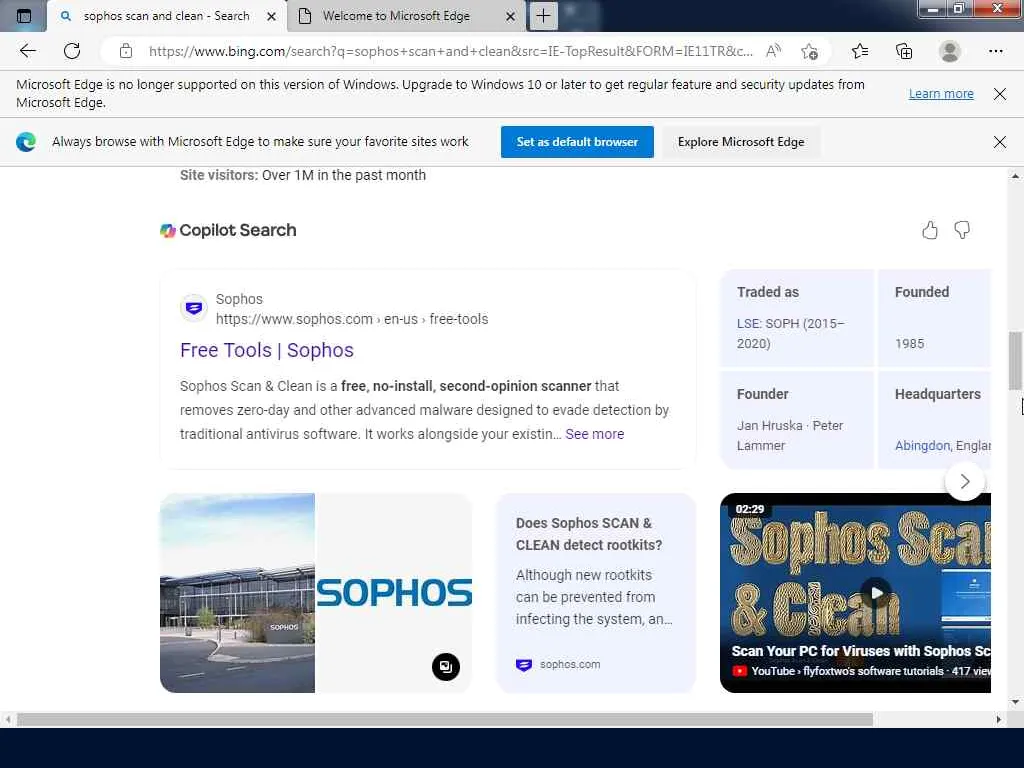The image size is (1024, 768).
Task: Click the Microsoft Edge logo icon
Action: (26, 142)
